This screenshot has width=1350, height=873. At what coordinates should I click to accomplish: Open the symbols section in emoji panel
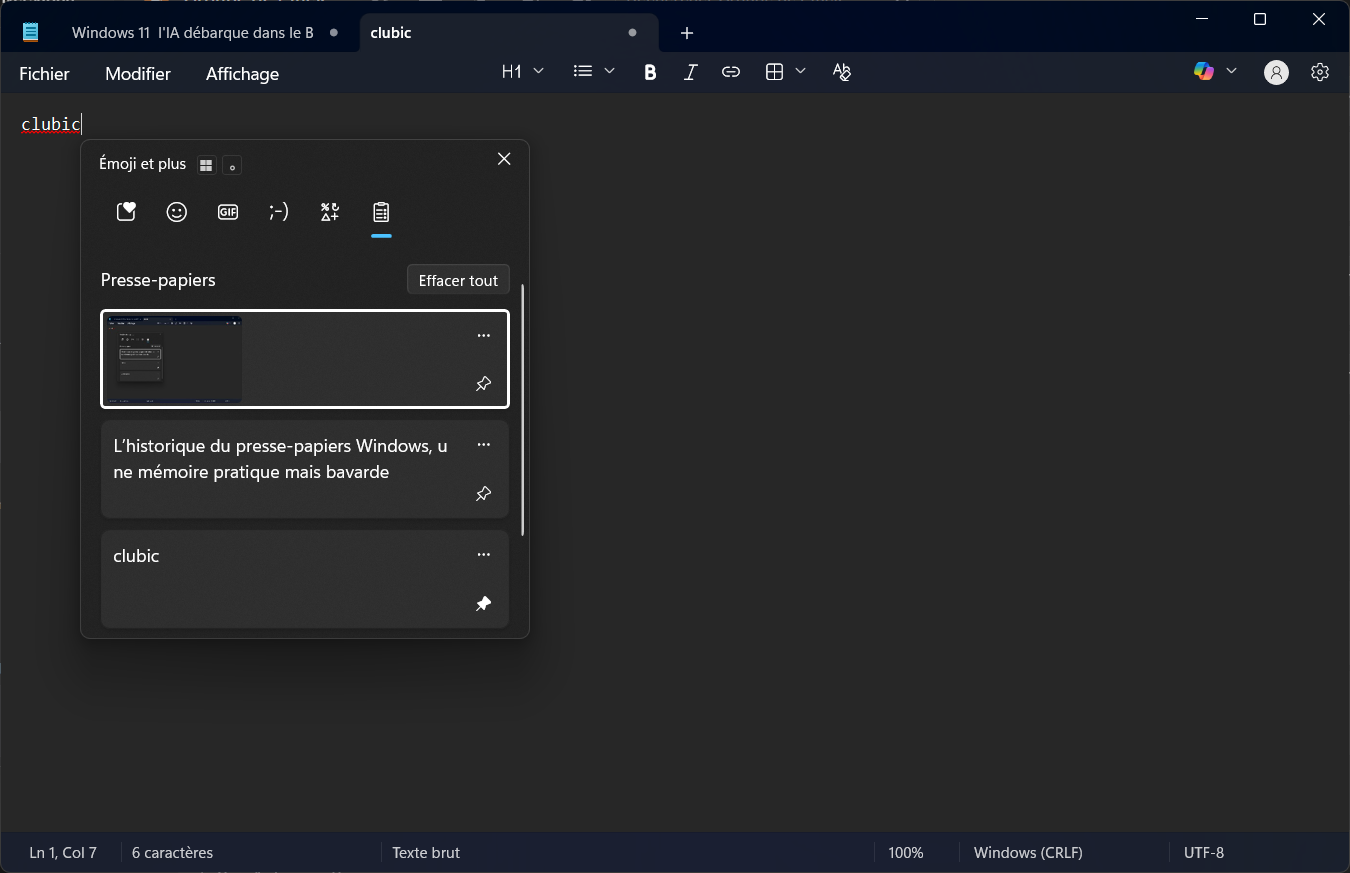(x=330, y=212)
